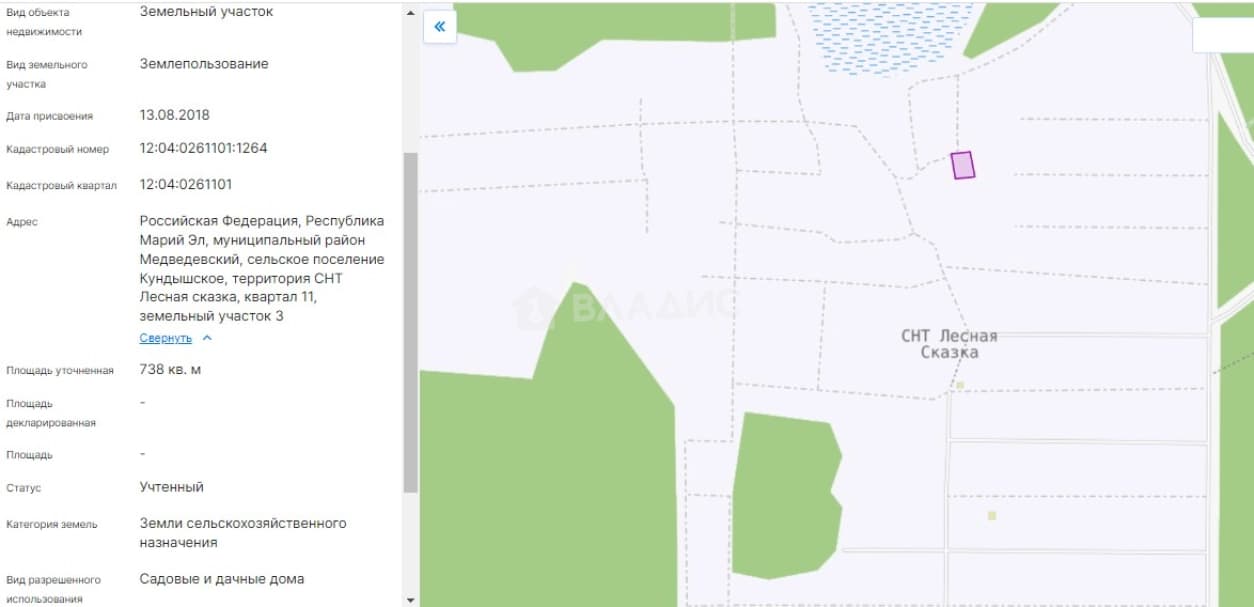
Task: Click "Земли сельскохозяйственного назначения" category value
Action: point(243,533)
